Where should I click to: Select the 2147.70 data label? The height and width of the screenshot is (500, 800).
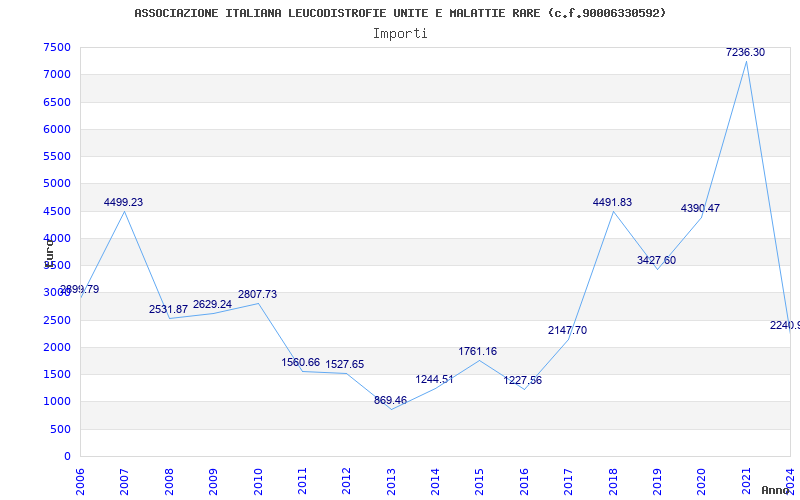pyautogui.click(x=567, y=330)
